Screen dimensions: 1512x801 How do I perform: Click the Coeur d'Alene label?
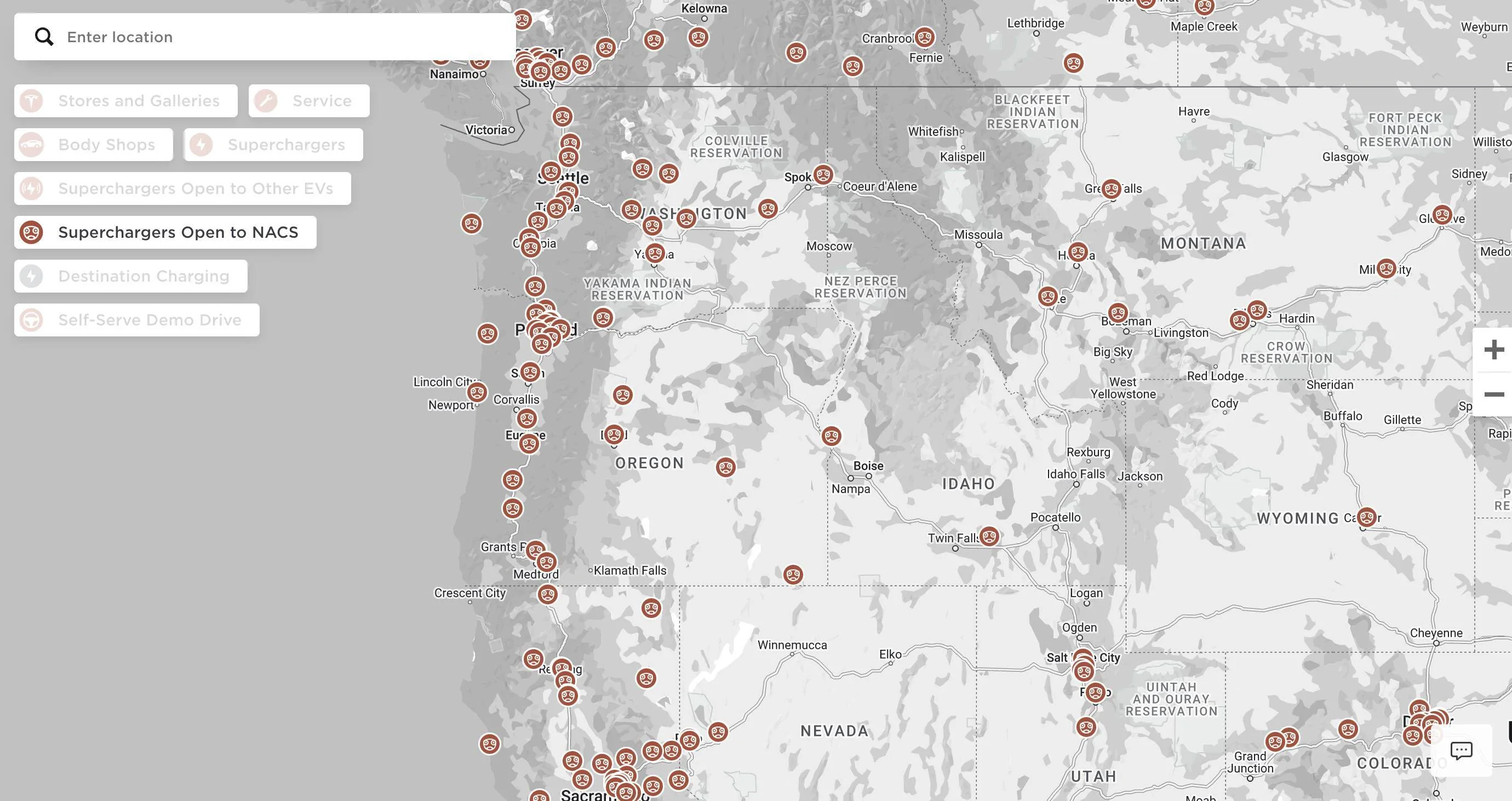(x=880, y=187)
